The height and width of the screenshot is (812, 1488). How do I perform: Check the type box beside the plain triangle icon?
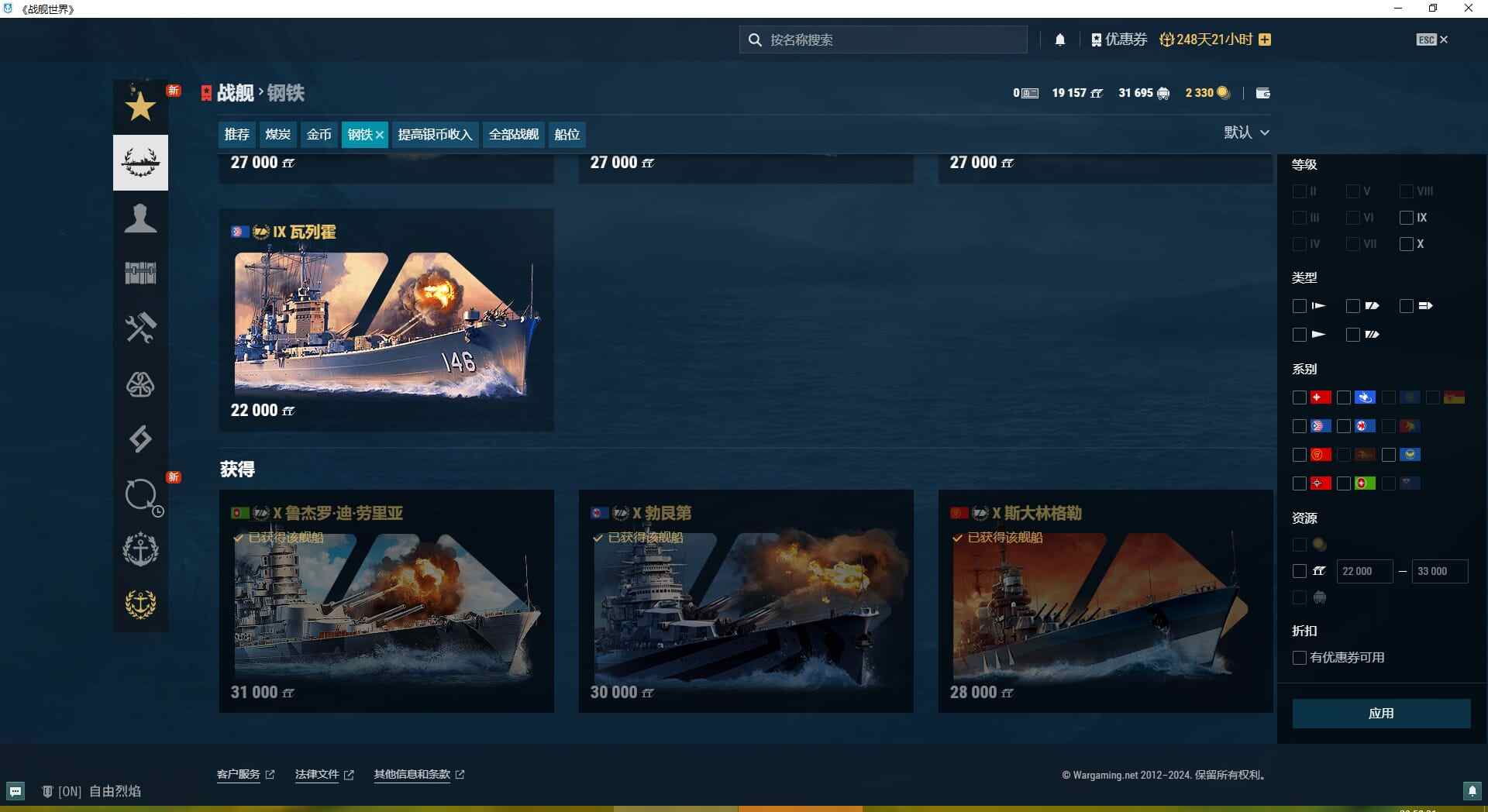coord(1300,335)
